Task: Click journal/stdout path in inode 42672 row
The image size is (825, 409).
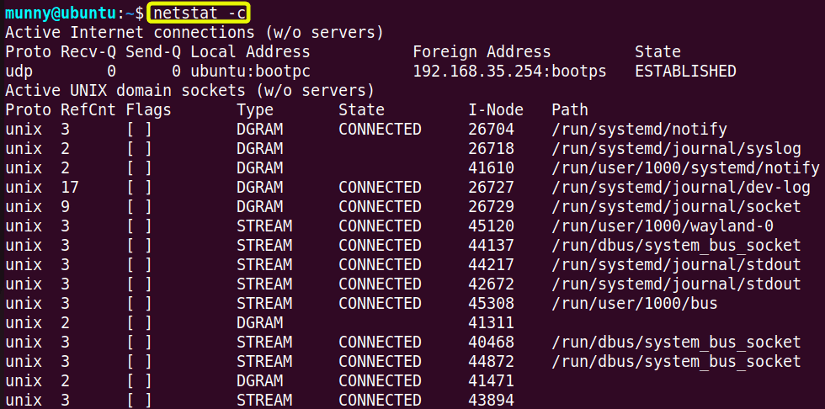Action: (676, 284)
